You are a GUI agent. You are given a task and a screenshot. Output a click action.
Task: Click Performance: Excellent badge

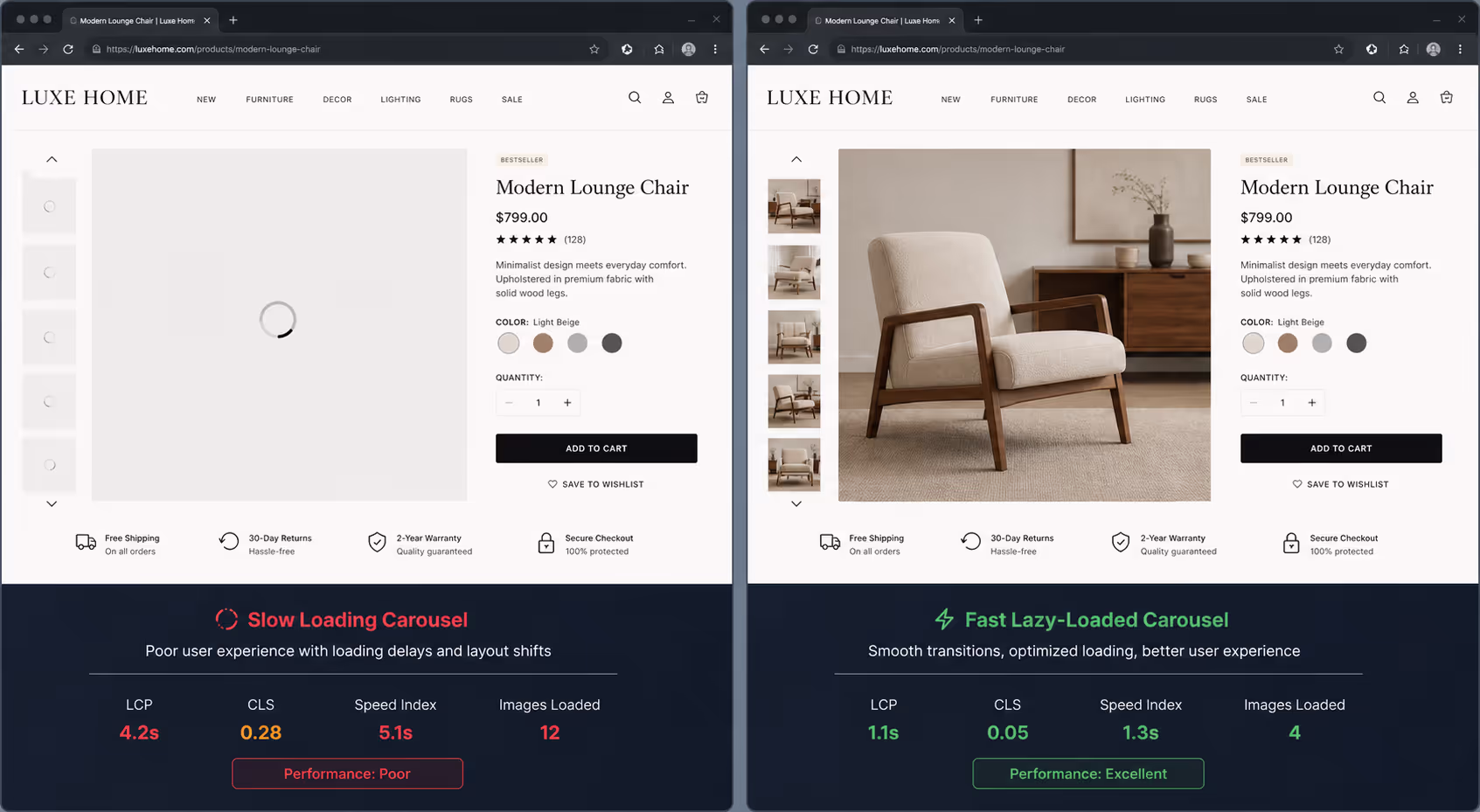(1088, 774)
